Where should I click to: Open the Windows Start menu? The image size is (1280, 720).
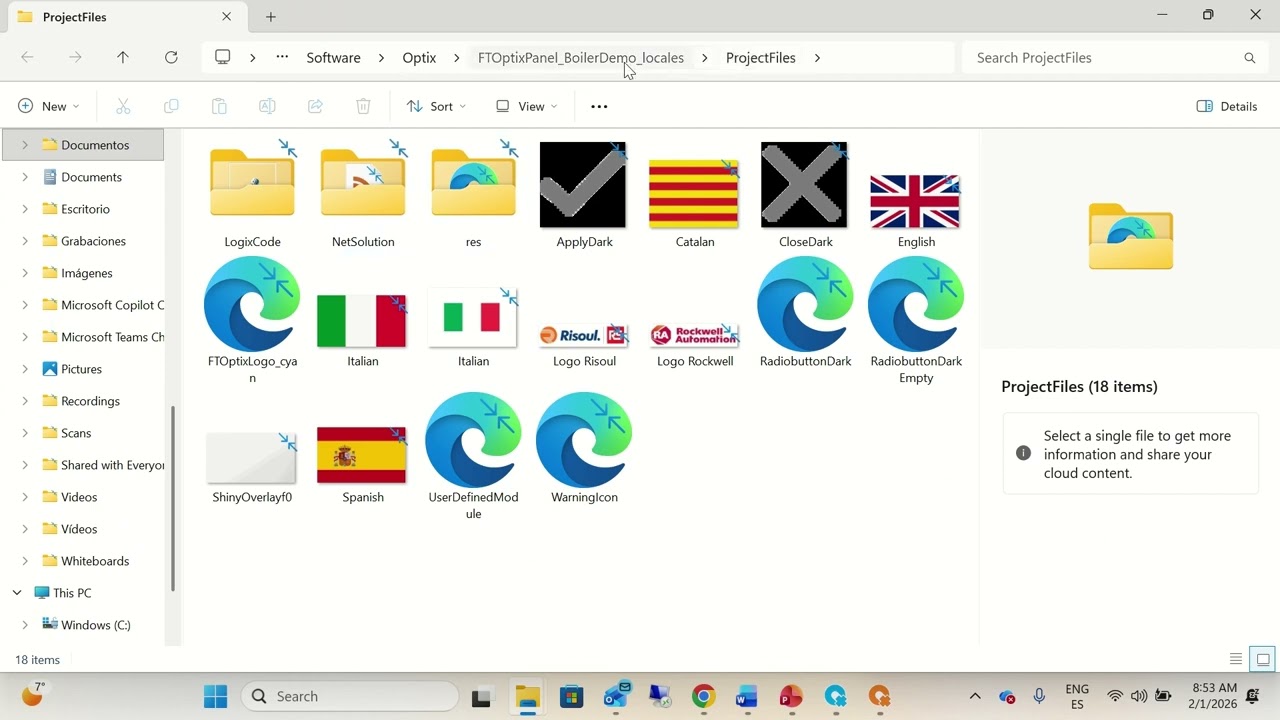pos(215,696)
